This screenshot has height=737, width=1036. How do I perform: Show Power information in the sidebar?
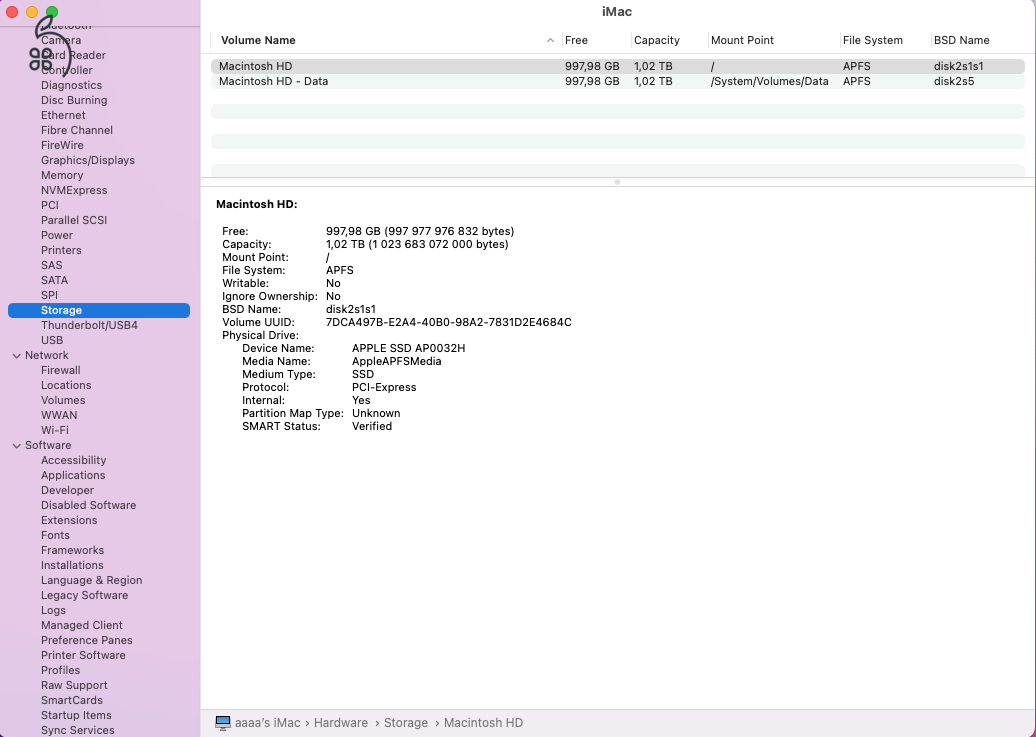pyautogui.click(x=57, y=235)
